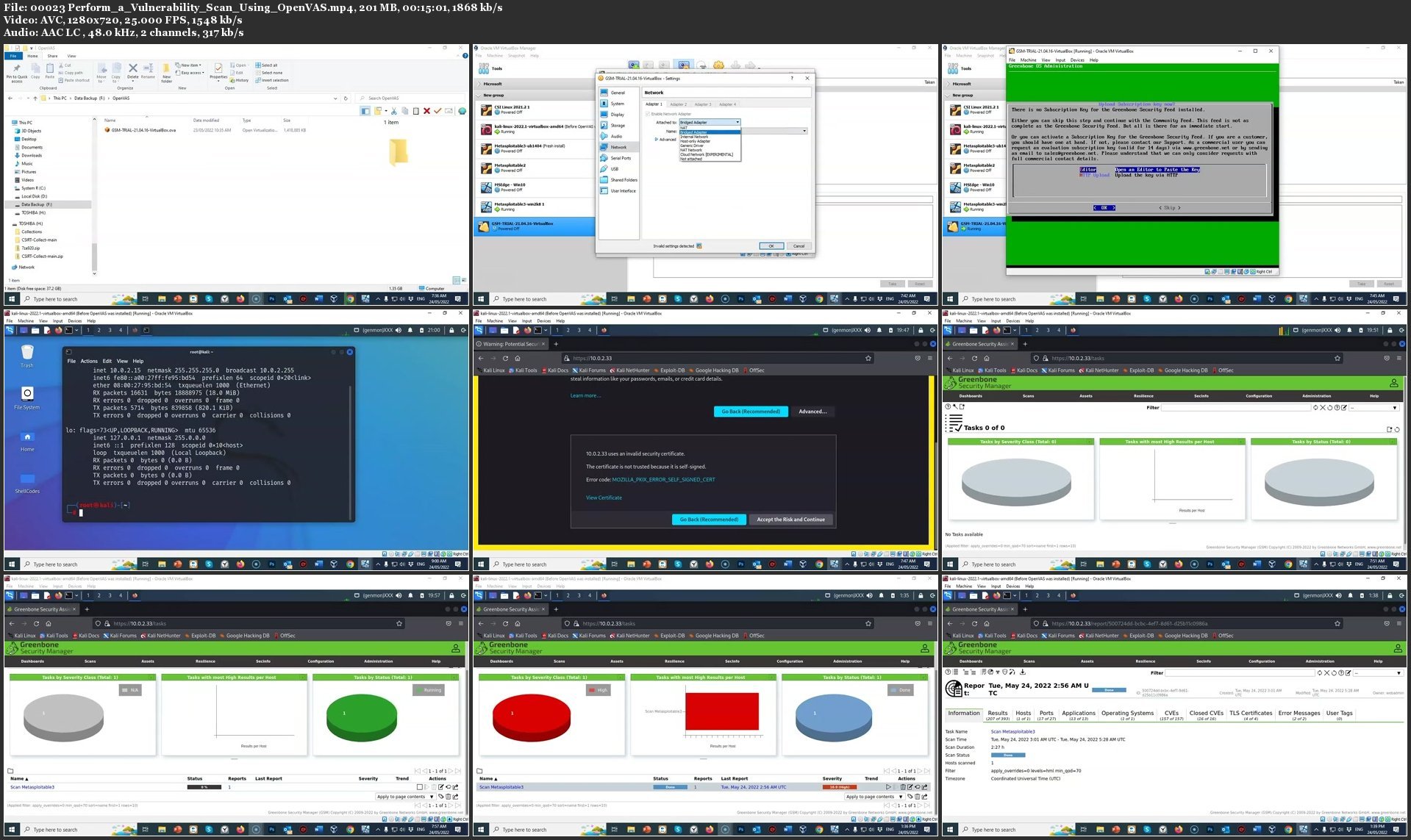Toggle Done legend in done scan status chart

pyautogui.click(x=901, y=690)
